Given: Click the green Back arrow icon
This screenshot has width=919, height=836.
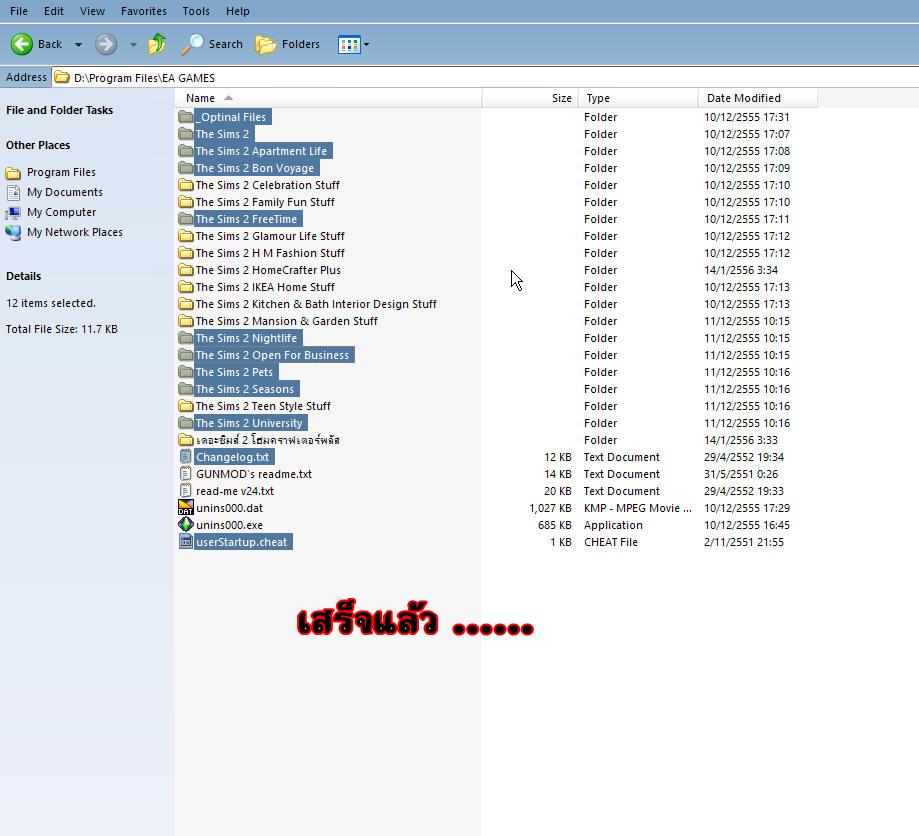Looking at the screenshot, I should tap(22, 44).
